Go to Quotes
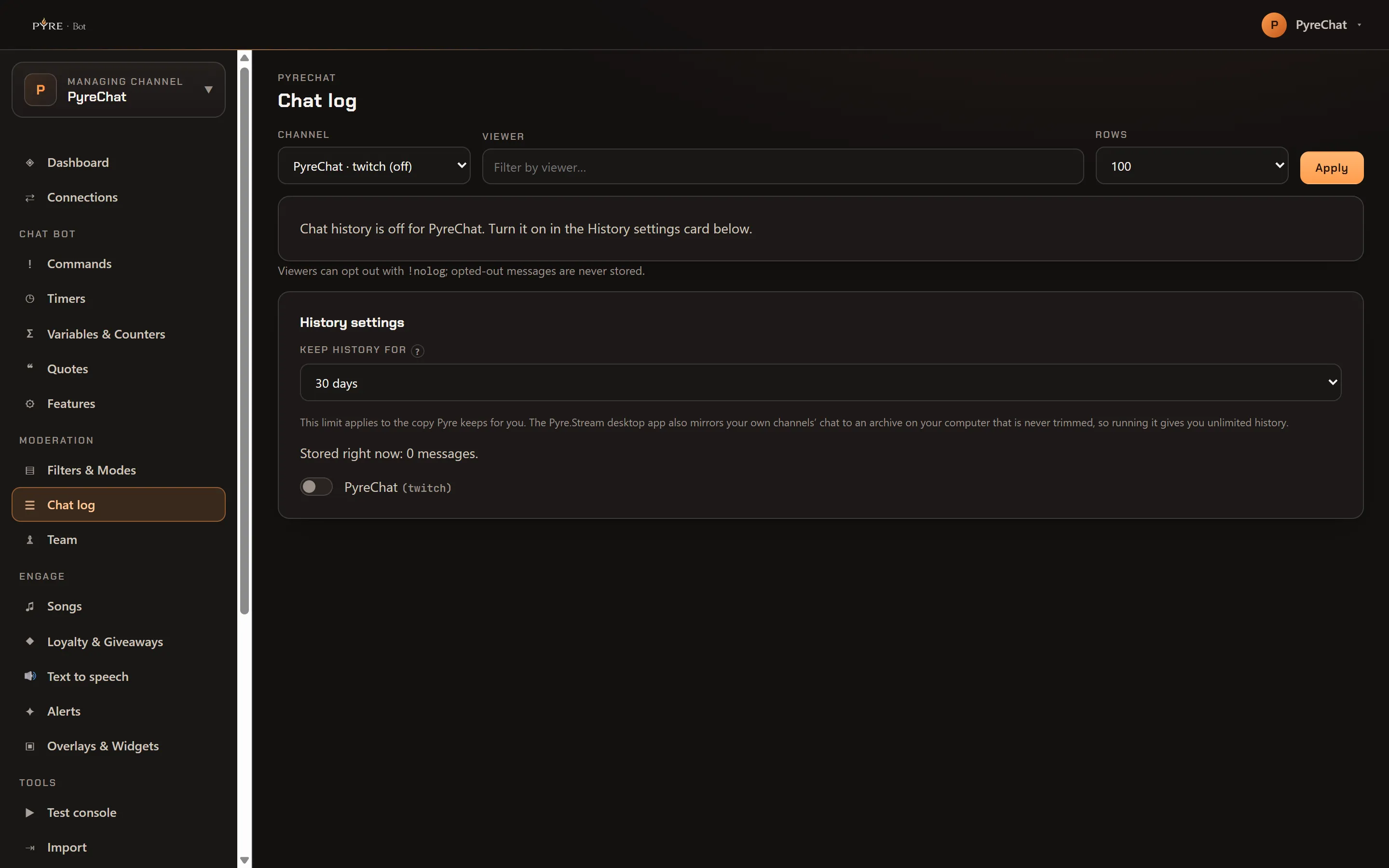The width and height of the screenshot is (1389, 868). tap(118, 368)
